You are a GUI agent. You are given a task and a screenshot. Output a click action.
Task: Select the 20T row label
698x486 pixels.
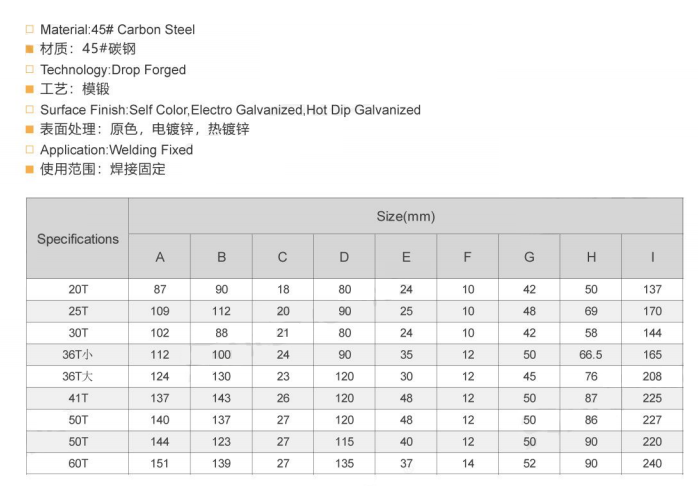point(77,289)
